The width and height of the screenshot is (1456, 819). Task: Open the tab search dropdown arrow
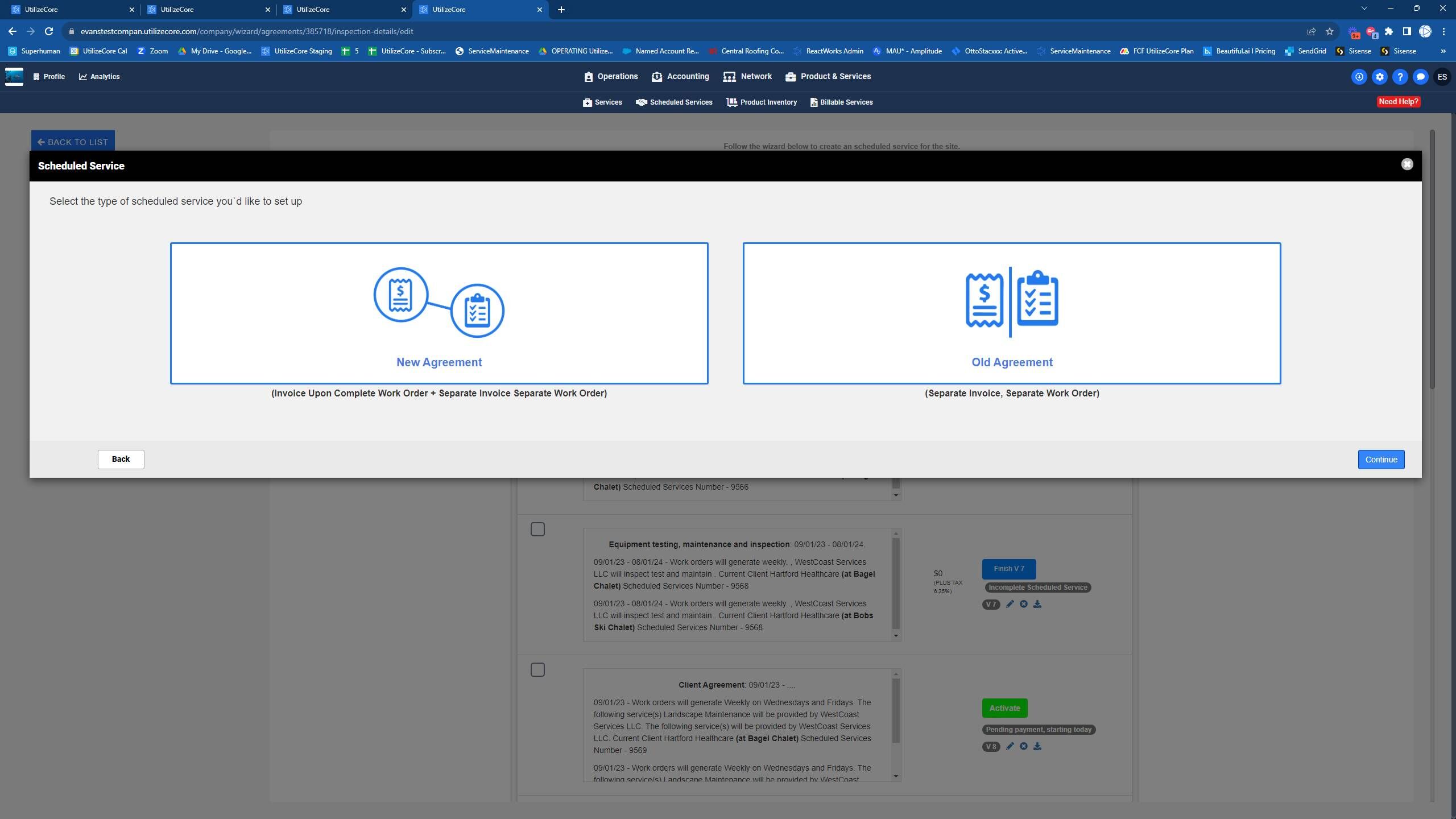click(x=1364, y=9)
